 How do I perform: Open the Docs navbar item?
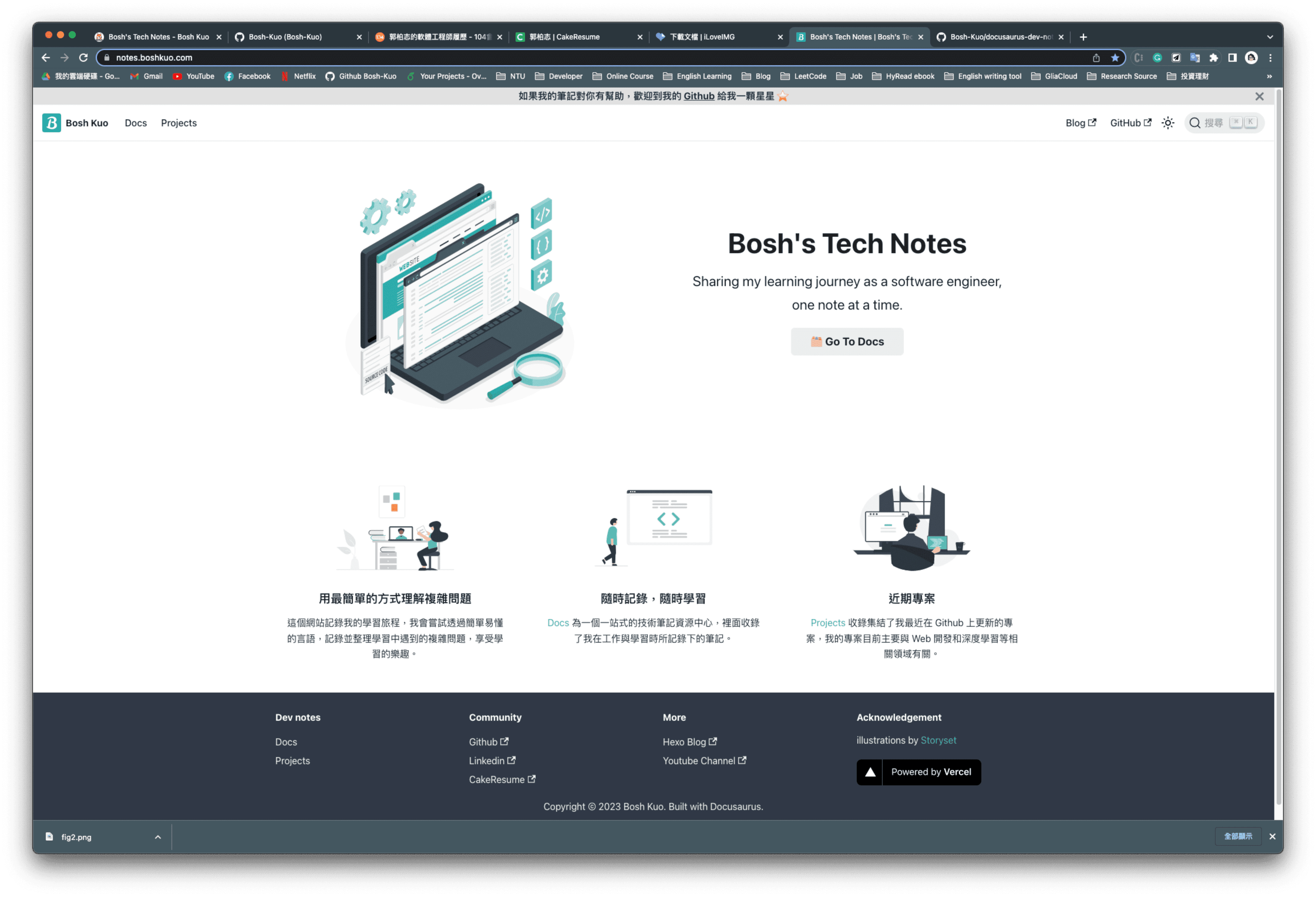click(135, 123)
